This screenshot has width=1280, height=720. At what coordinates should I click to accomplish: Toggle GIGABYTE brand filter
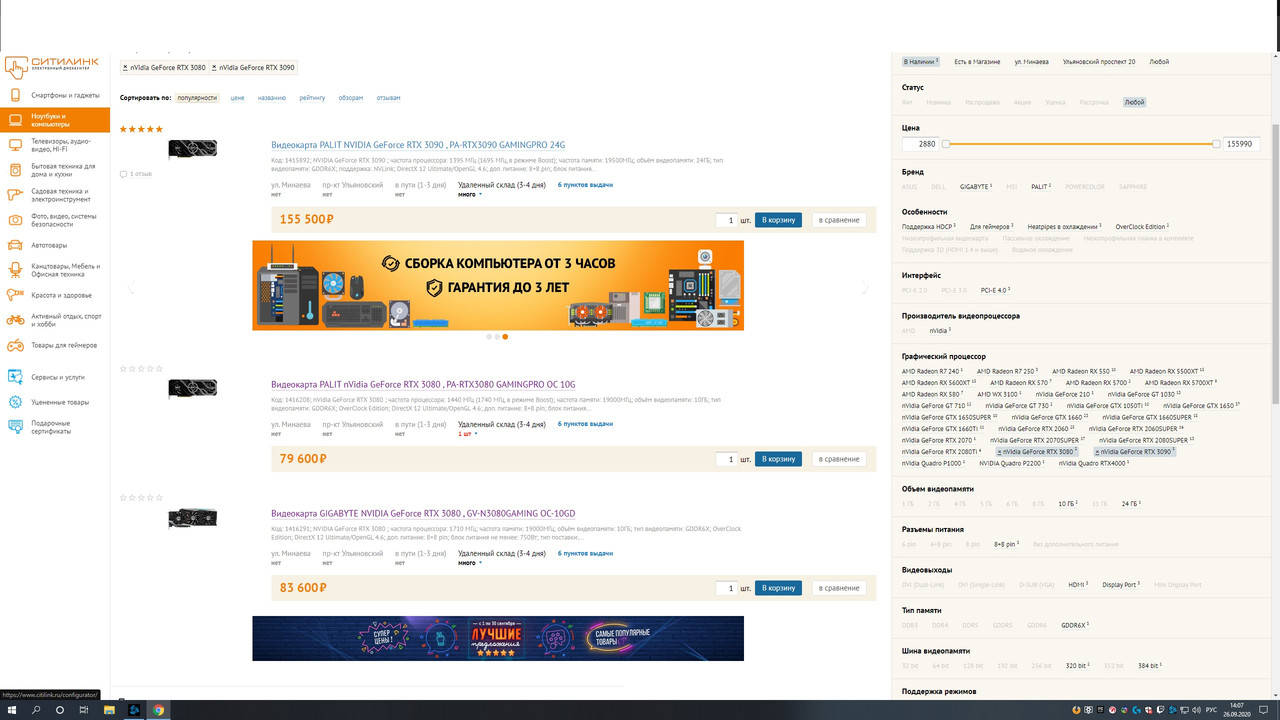click(x=975, y=187)
